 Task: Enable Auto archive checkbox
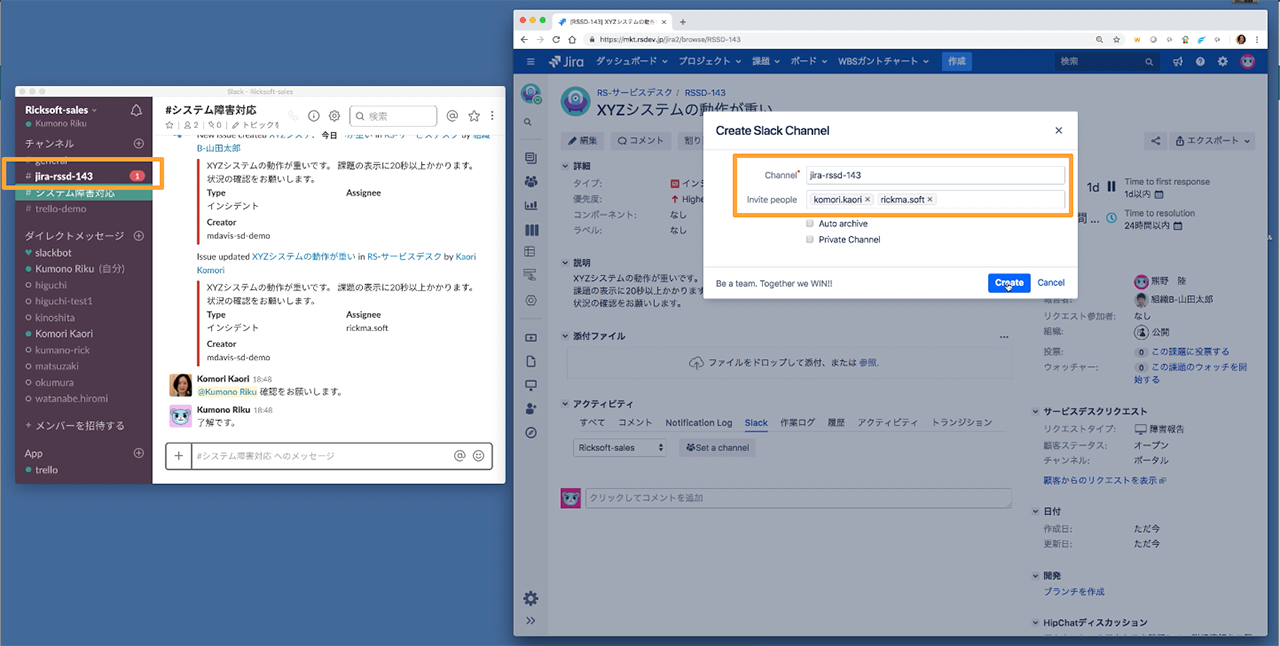(810, 224)
